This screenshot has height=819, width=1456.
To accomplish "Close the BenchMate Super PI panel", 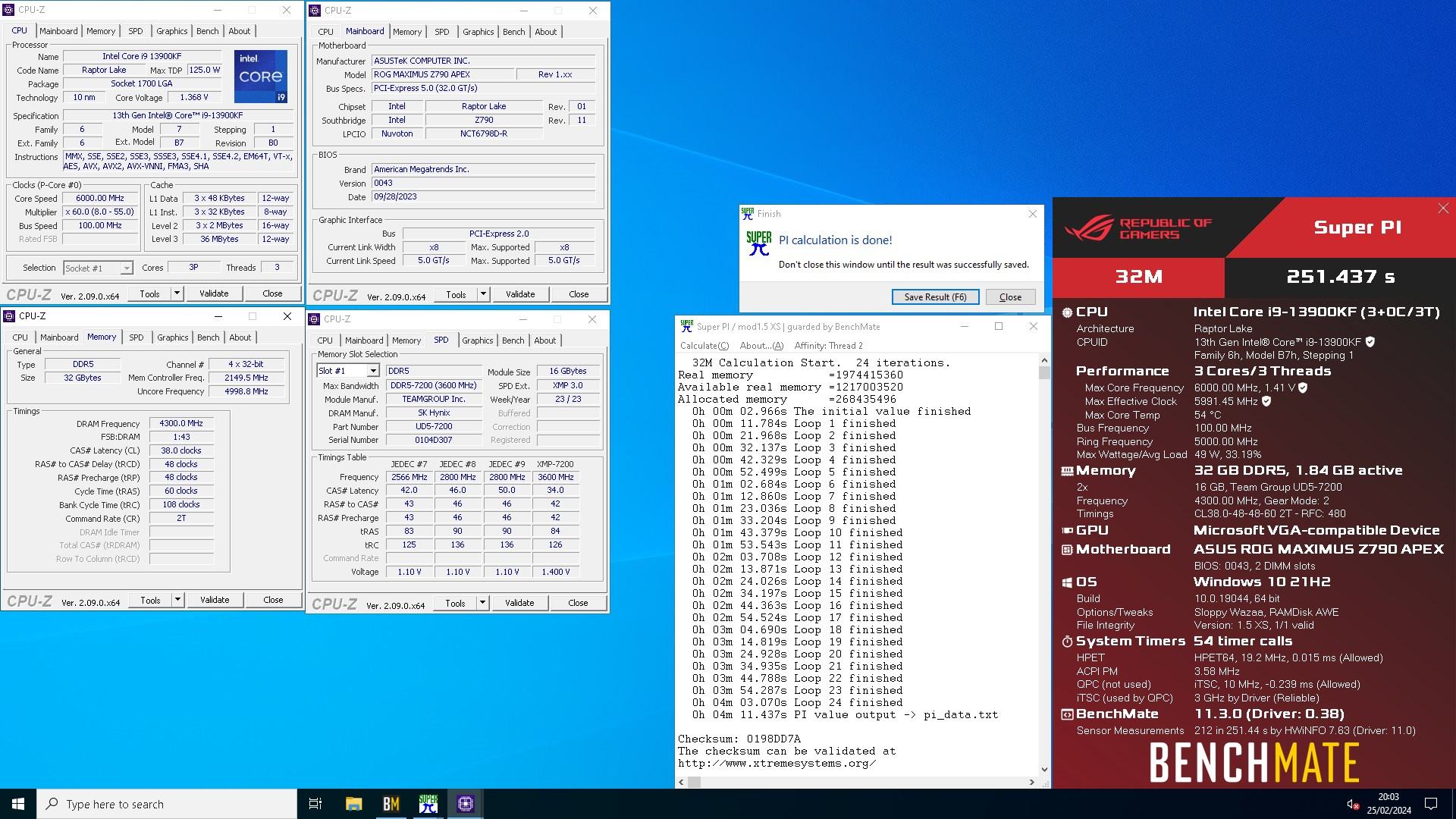I will click(x=1442, y=209).
